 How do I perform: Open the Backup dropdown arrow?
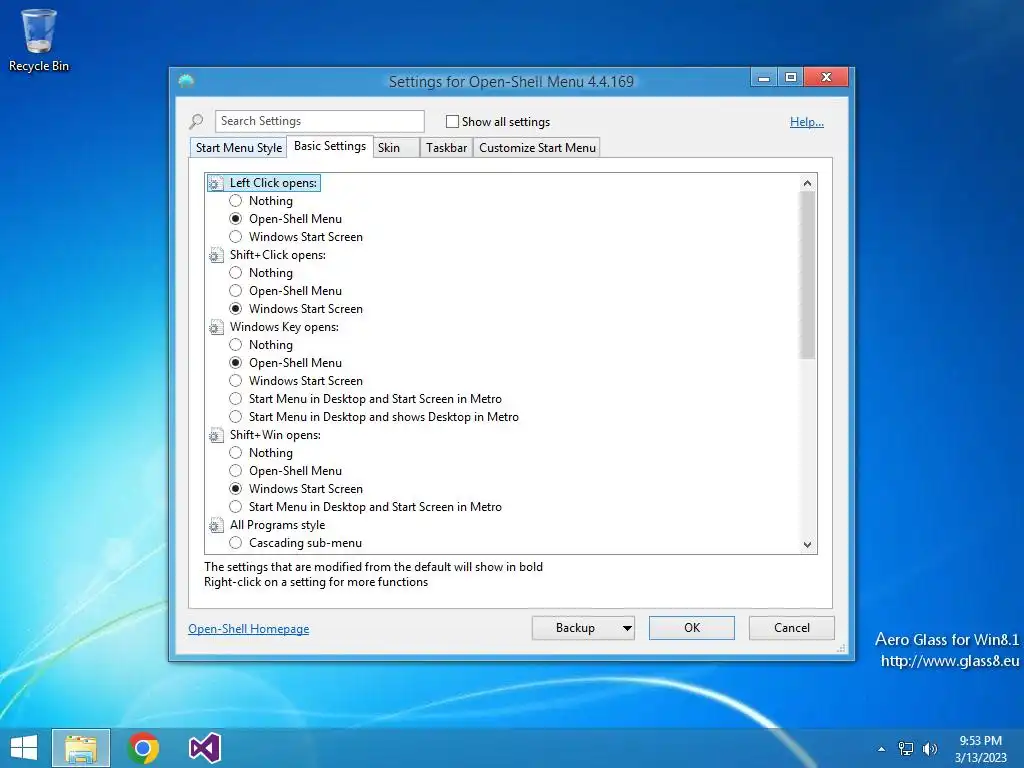[627, 628]
